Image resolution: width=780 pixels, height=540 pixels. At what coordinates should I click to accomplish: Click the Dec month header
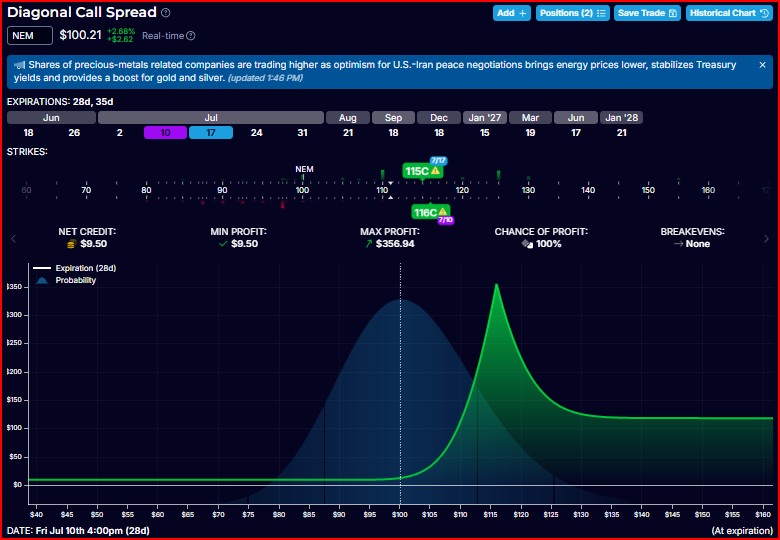(x=439, y=118)
